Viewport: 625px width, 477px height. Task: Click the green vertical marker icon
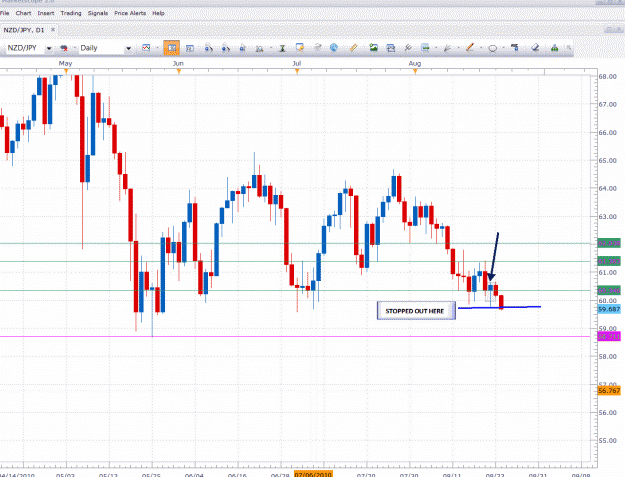tap(282, 48)
